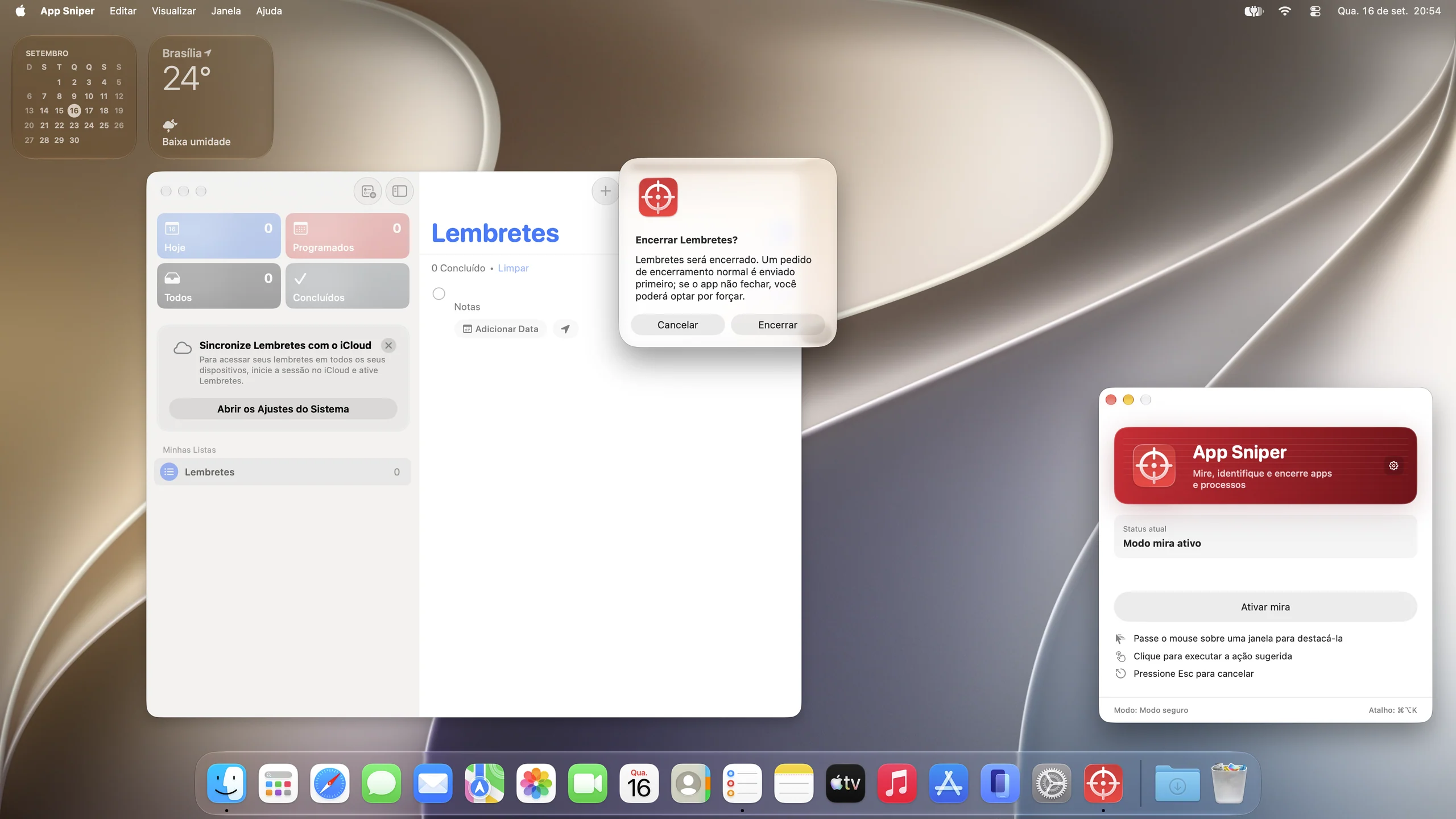Screen dimensions: 1456x819
Task: Select Lembretes list under Minhas Listas
Action: tap(282, 472)
